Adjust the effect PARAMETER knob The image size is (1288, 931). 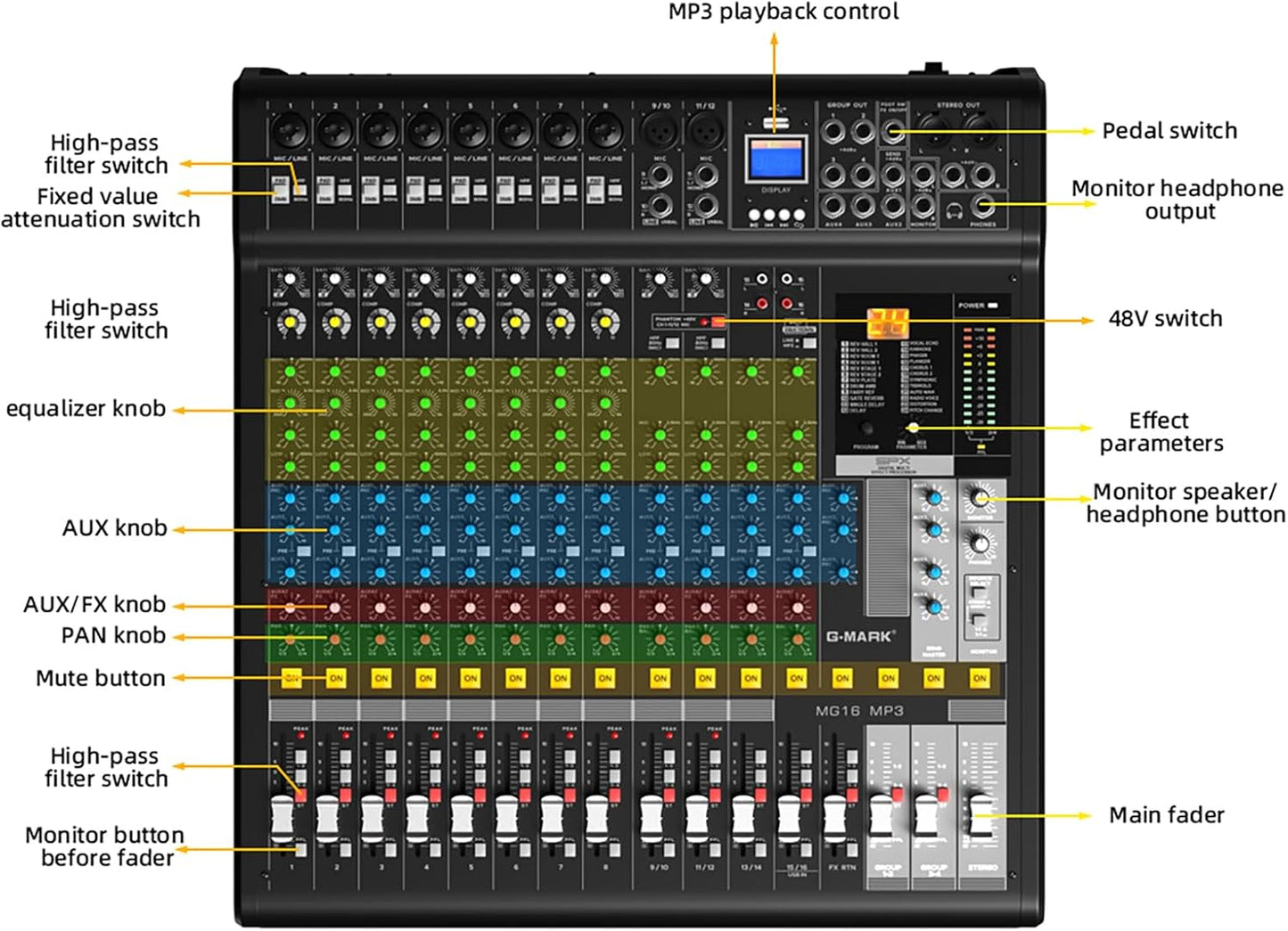coord(912,428)
